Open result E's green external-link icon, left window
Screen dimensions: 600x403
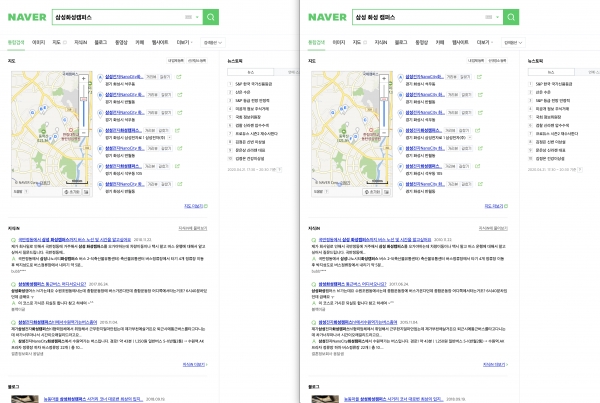pyautogui.click(x=179, y=148)
